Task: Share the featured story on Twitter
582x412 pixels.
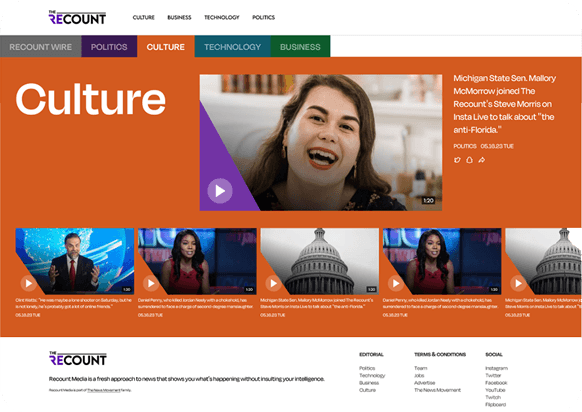Action: pyautogui.click(x=457, y=160)
